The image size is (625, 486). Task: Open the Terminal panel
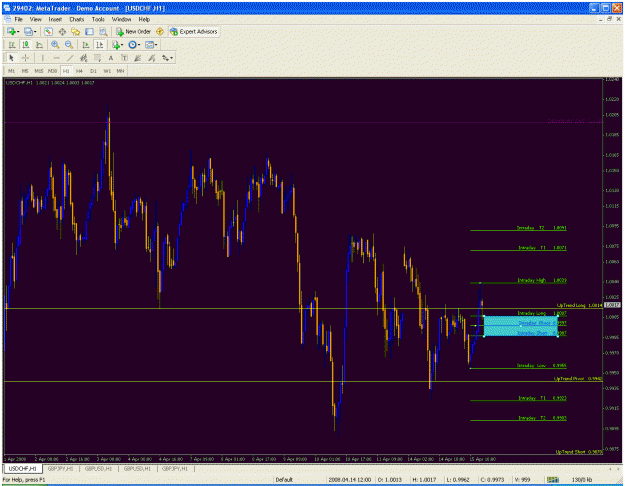point(89,31)
